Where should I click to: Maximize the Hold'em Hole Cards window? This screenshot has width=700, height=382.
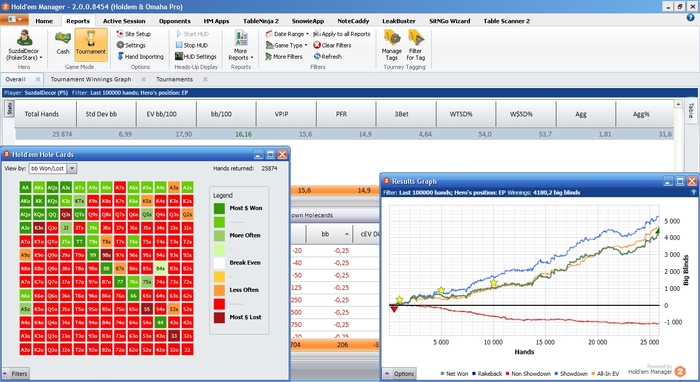click(x=270, y=154)
